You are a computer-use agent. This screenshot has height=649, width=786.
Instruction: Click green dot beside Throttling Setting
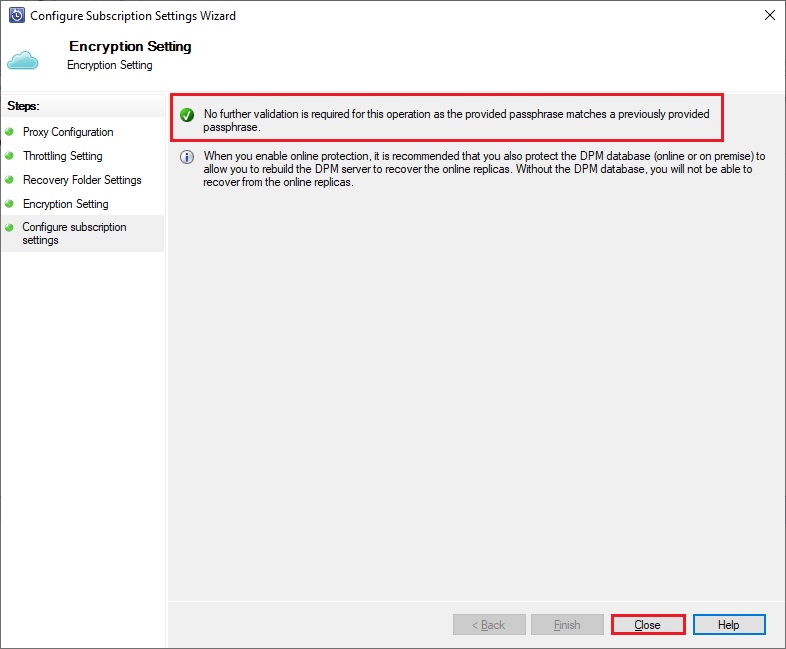pos(9,156)
